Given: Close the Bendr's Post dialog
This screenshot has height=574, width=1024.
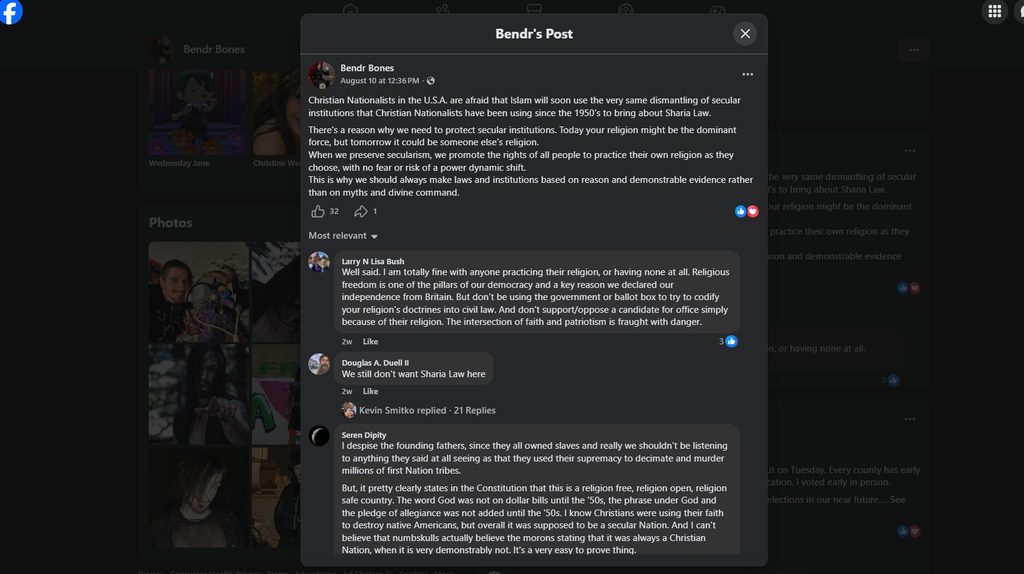Looking at the screenshot, I should (x=745, y=33).
